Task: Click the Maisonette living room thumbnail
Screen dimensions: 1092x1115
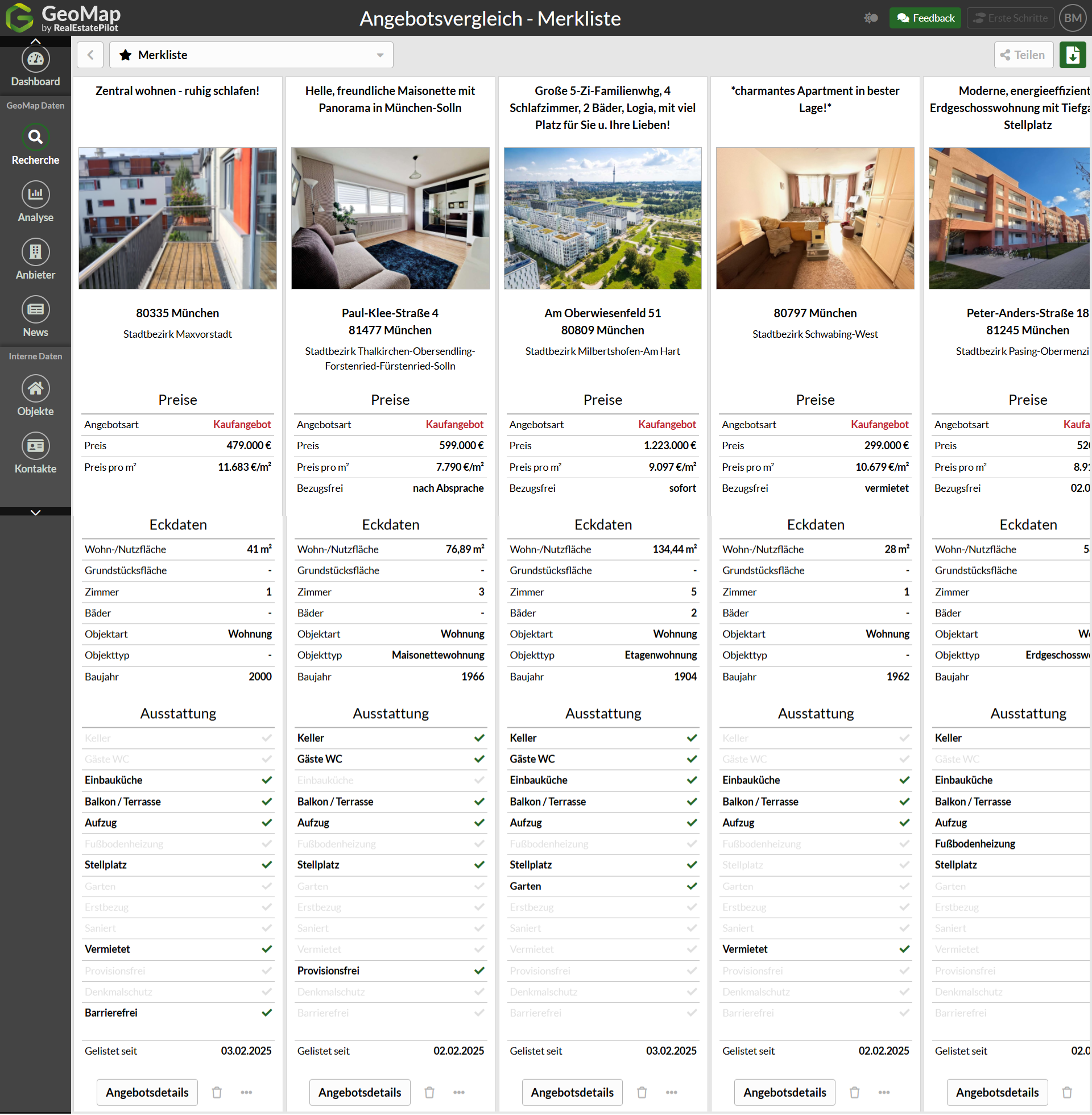Action: tap(390, 218)
